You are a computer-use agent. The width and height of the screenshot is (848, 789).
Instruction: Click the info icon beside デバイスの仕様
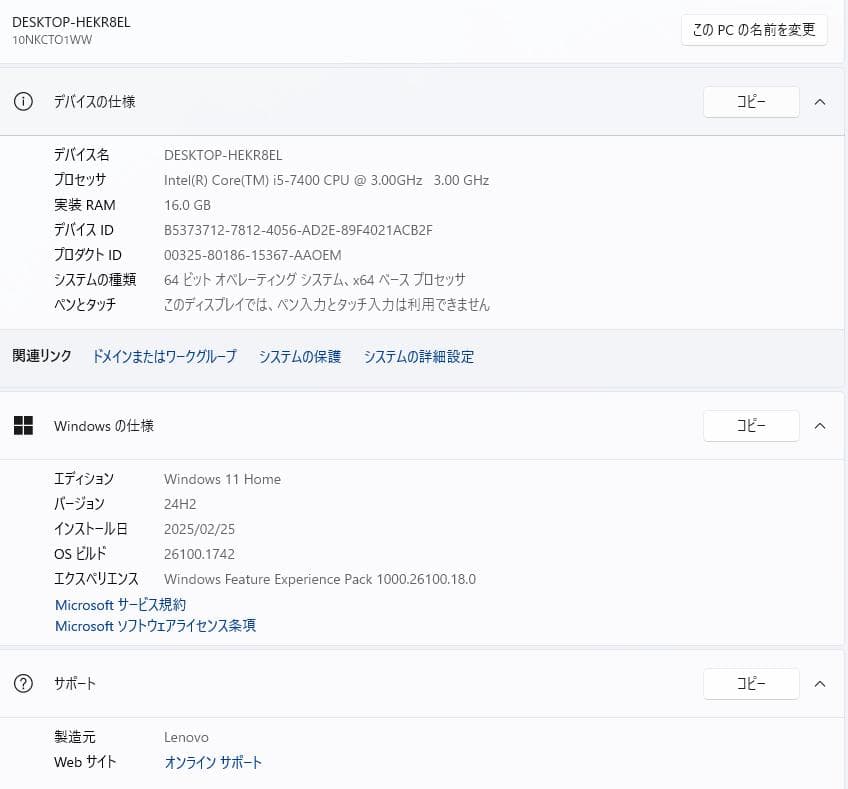[x=23, y=101]
